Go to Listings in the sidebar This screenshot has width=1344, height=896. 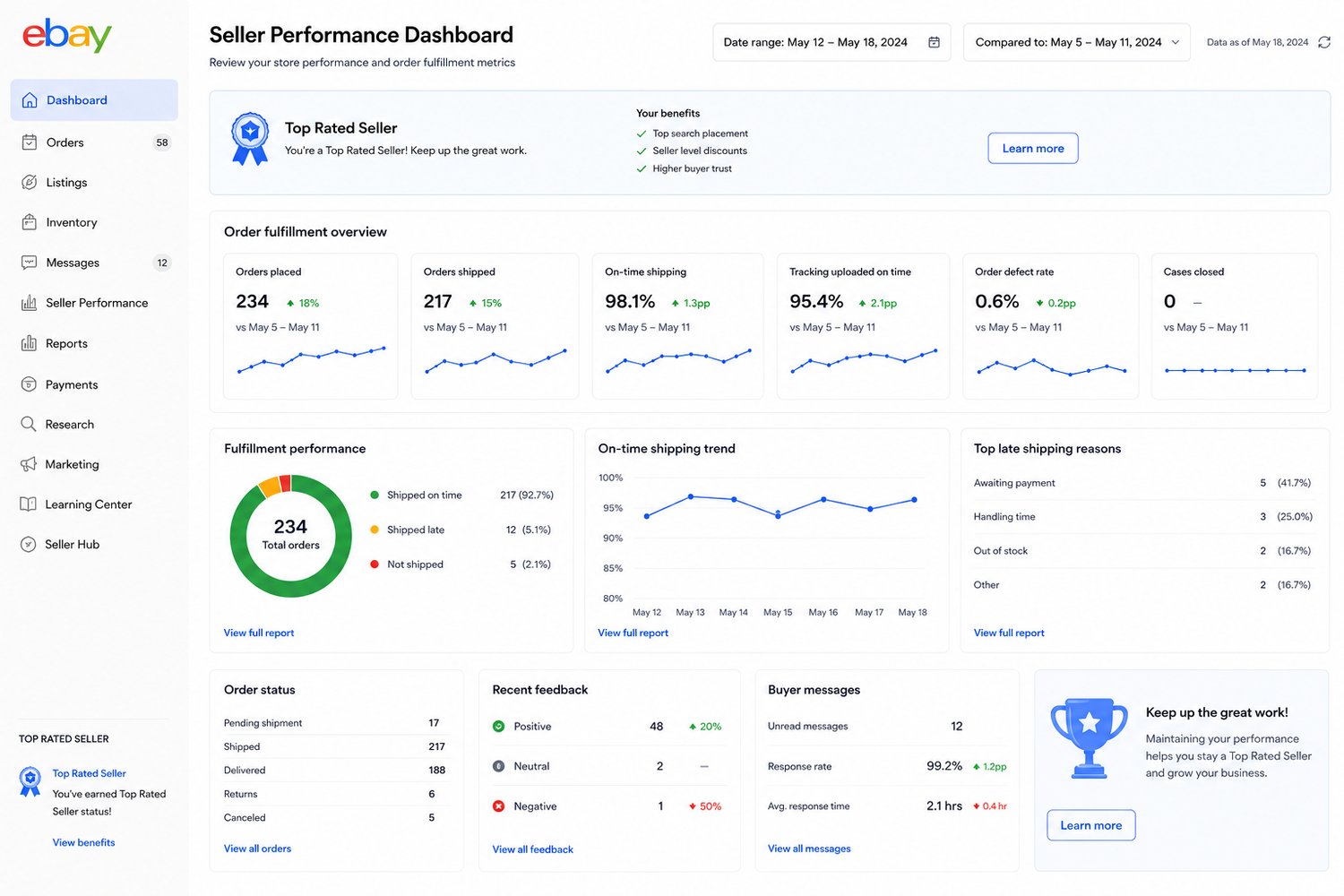coord(94,183)
